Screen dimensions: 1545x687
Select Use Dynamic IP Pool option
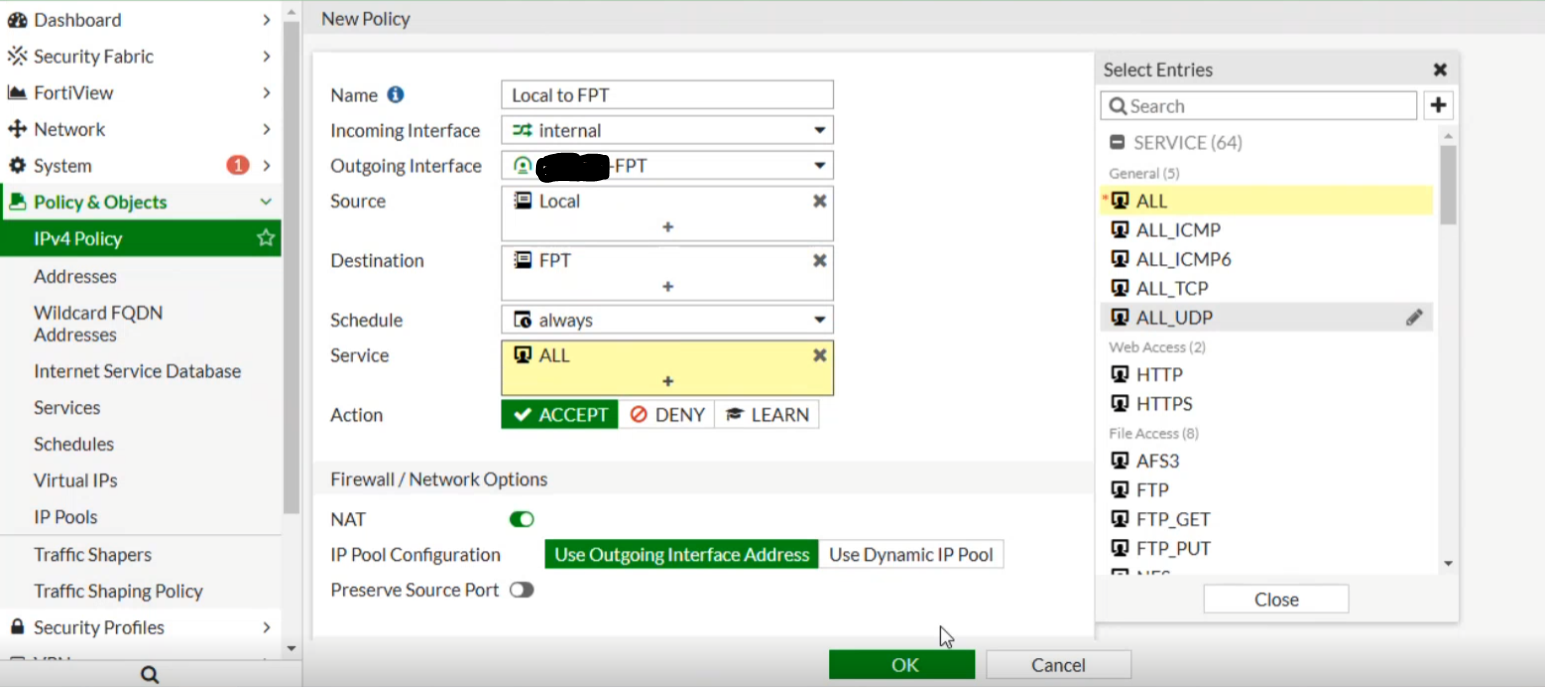(x=910, y=554)
